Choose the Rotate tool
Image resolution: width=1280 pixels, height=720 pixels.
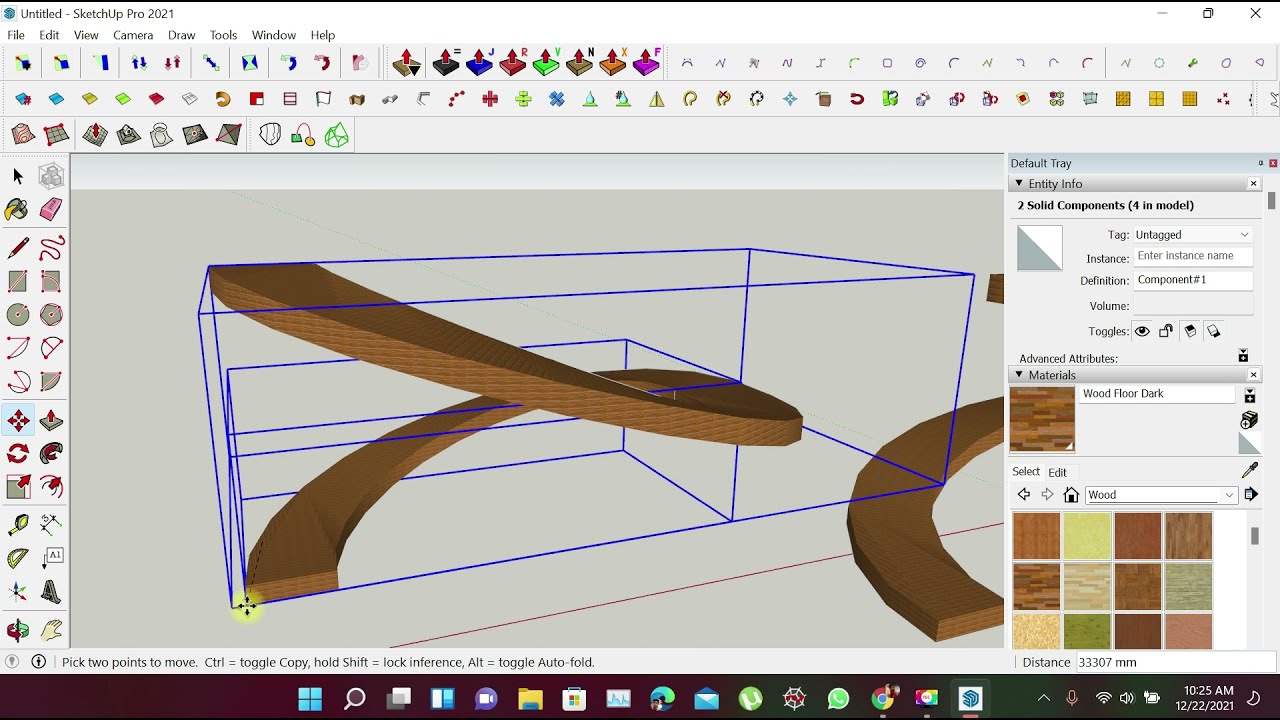18,454
